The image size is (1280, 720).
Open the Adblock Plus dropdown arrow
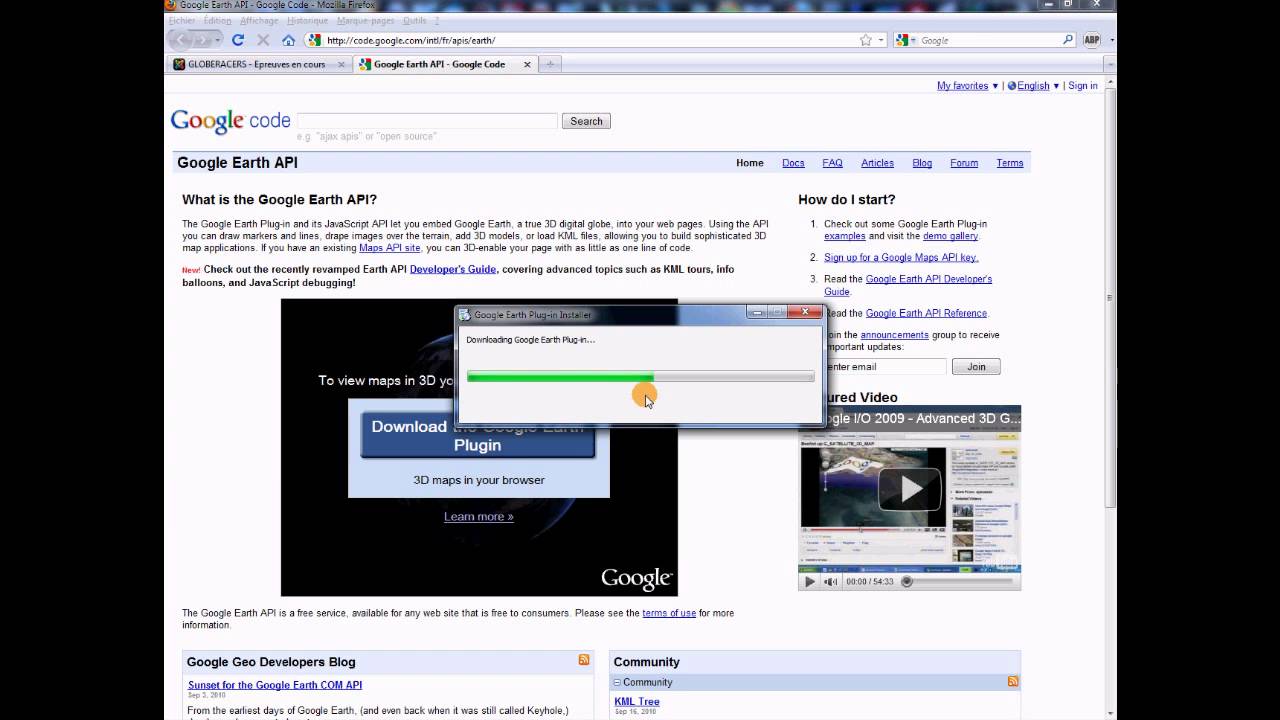[x=1112, y=41]
